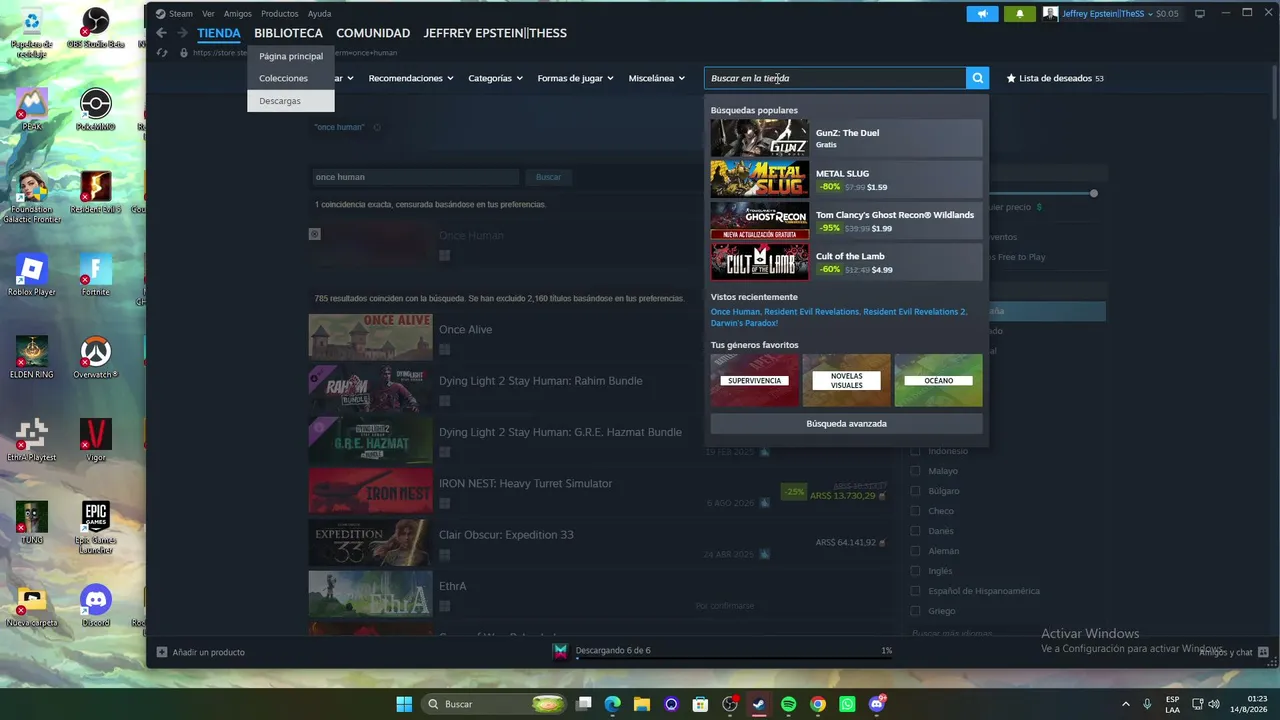This screenshot has width=1280, height=720.
Task: Select the PokeMMO desktop icon
Action: click(x=95, y=109)
